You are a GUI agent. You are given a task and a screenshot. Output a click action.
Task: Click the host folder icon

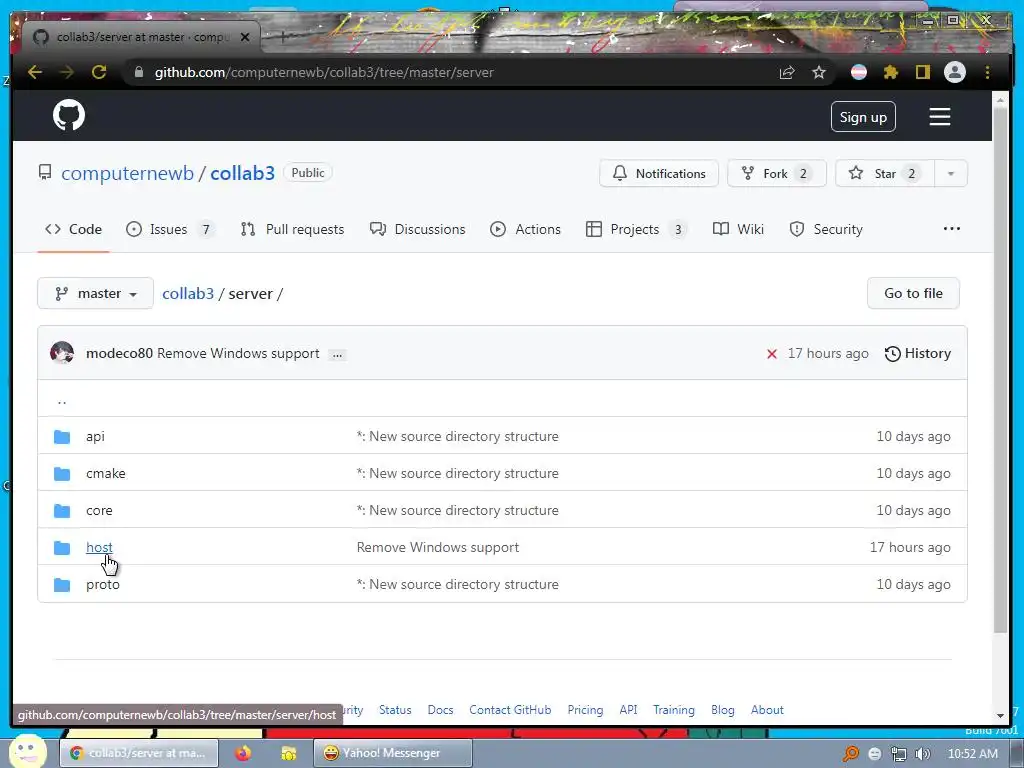pos(62,547)
